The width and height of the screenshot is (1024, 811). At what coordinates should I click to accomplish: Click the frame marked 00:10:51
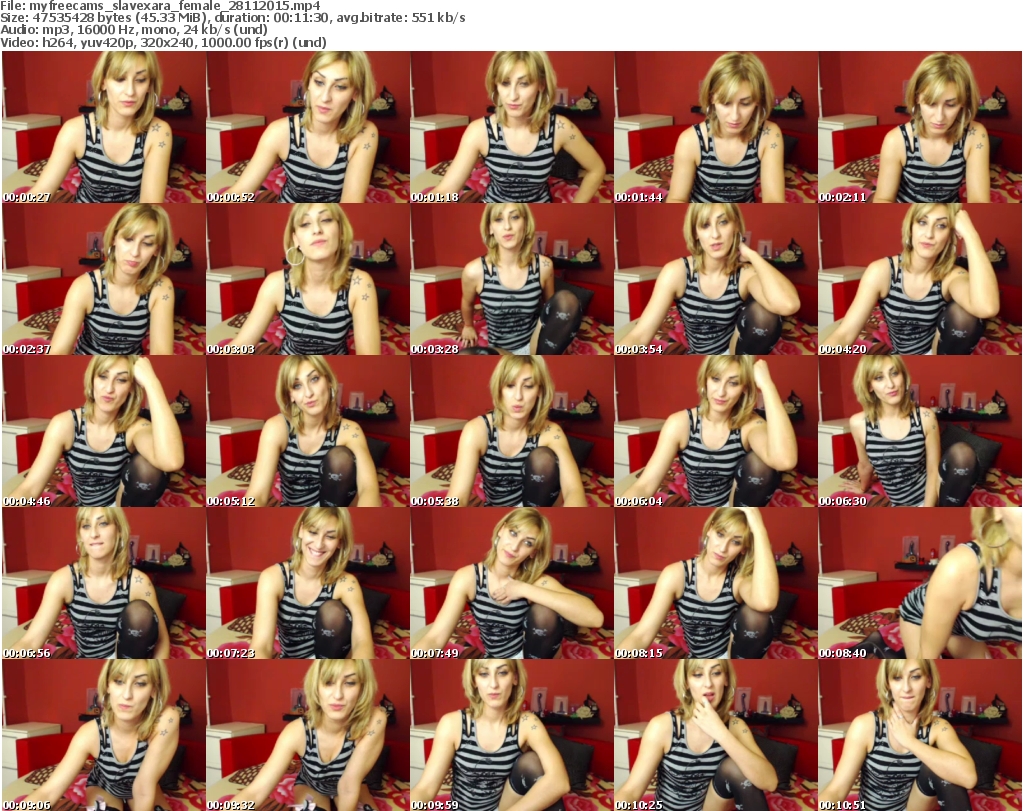[x=919, y=735]
